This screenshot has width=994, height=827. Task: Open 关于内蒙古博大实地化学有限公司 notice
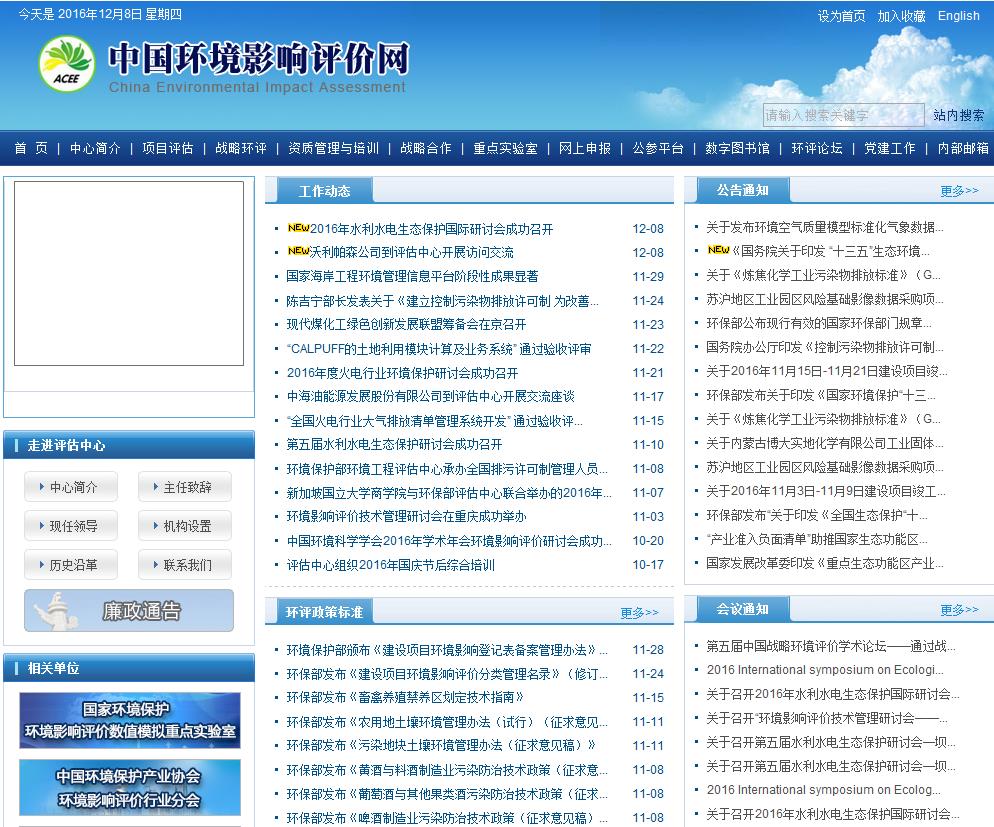(825, 443)
